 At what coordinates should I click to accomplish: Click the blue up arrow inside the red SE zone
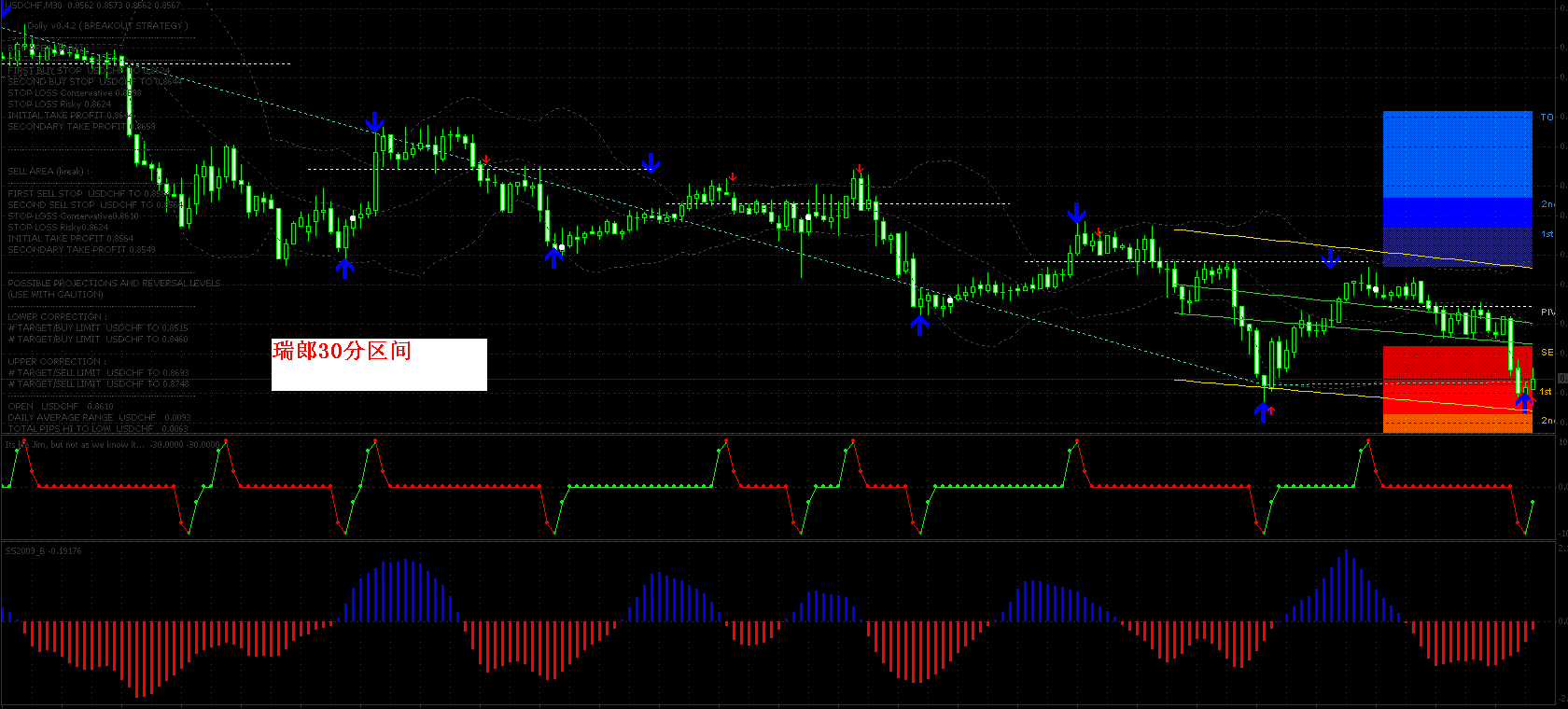1524,402
